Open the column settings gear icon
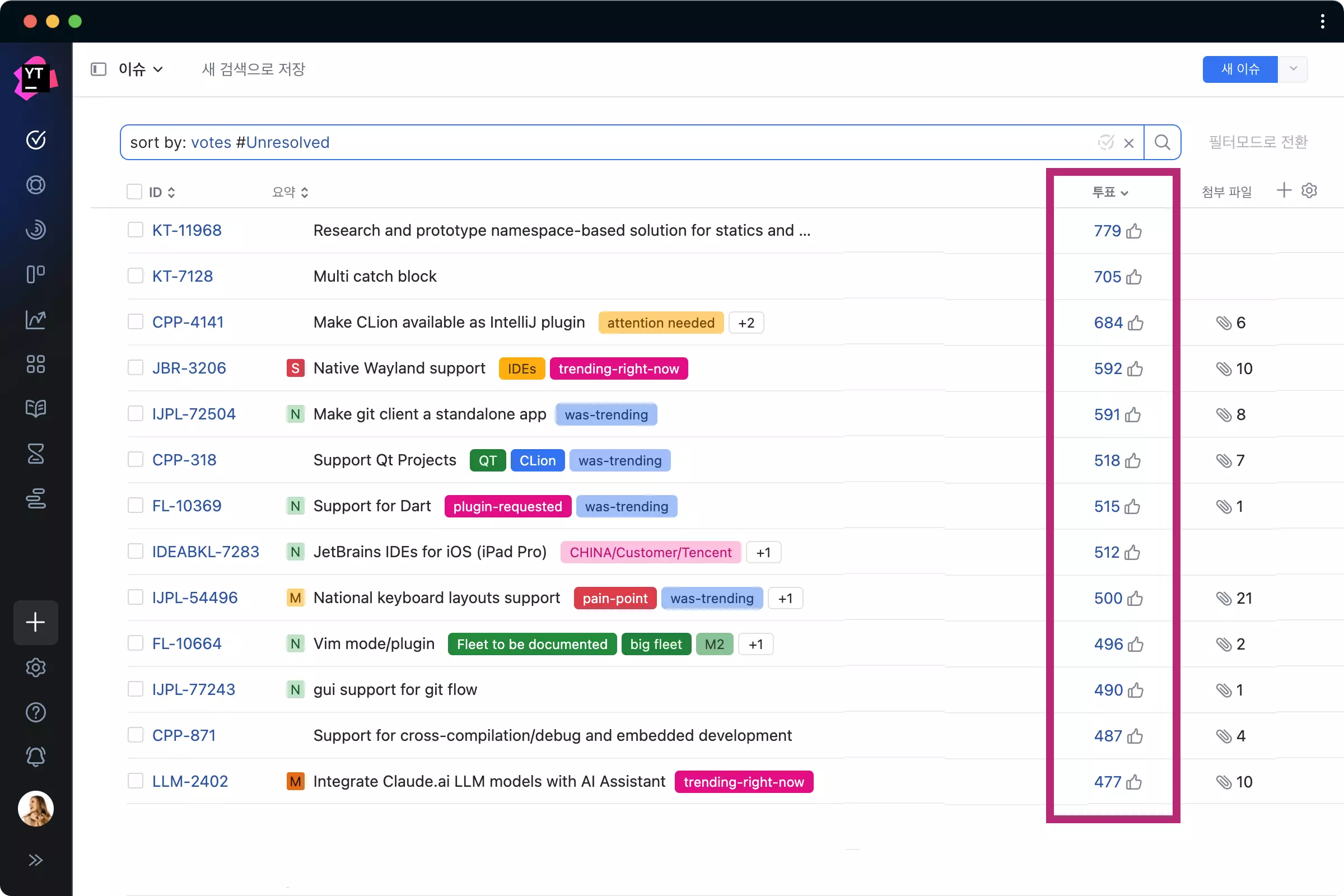Screen dimensions: 1344x896 [x=1309, y=190]
